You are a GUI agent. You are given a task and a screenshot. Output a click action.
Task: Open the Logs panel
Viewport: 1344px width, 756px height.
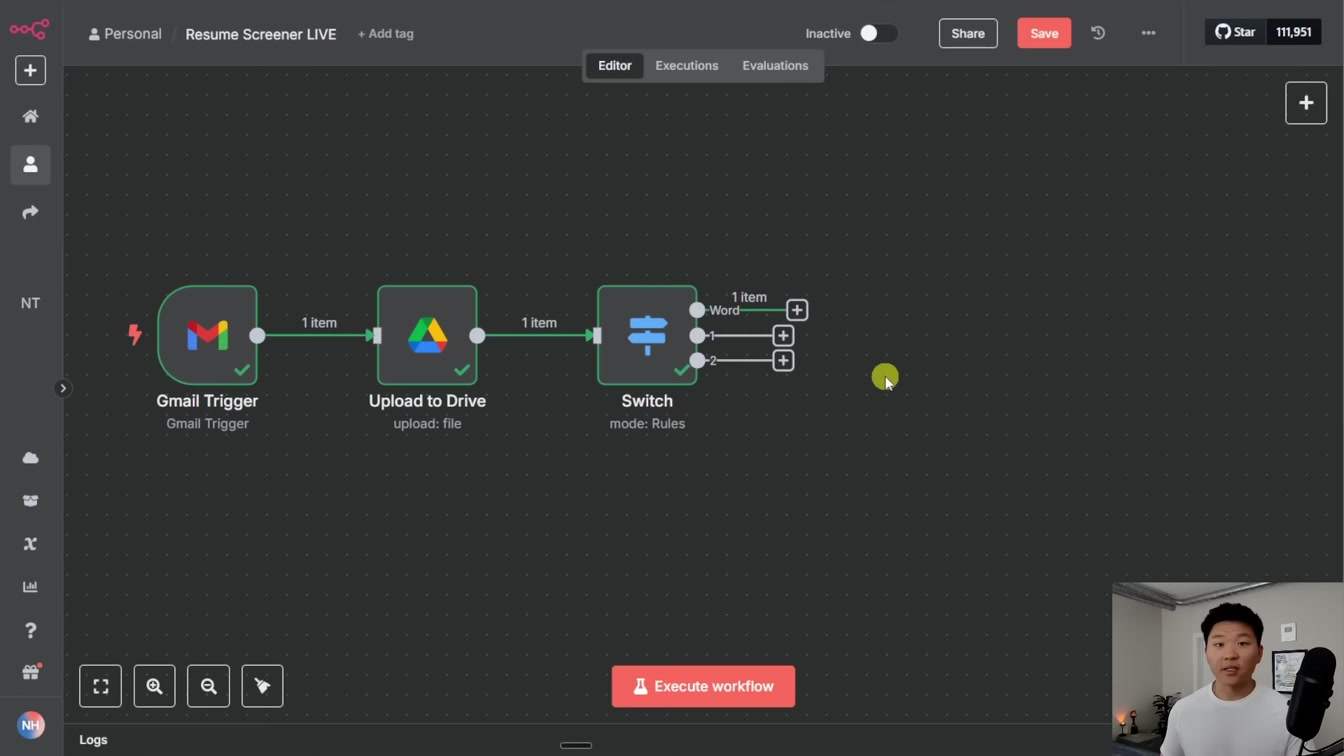(x=93, y=740)
